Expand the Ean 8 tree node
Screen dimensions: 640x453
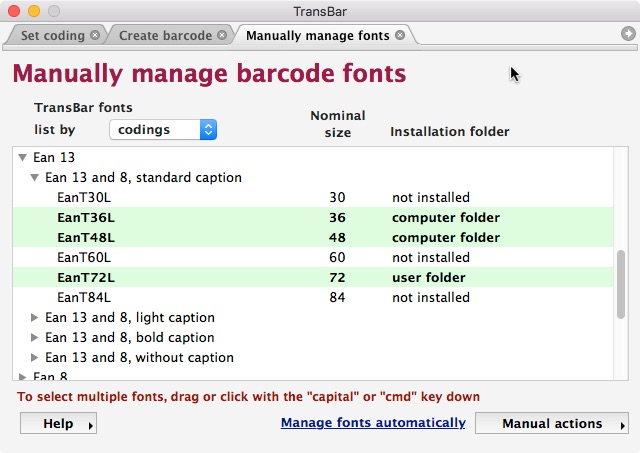[x=23, y=376]
